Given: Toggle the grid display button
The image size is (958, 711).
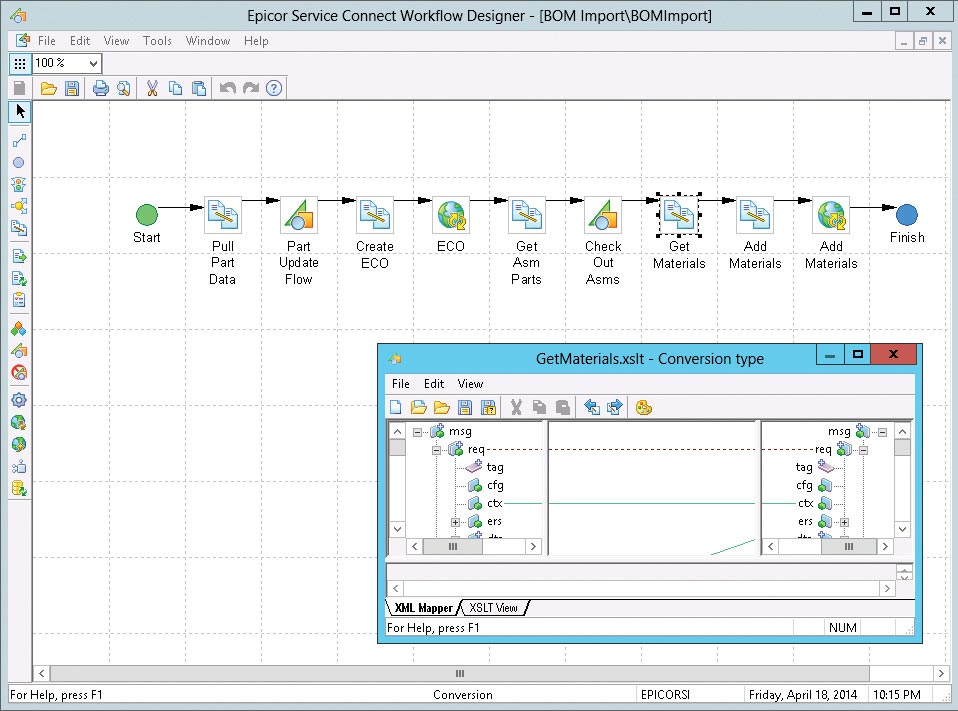Looking at the screenshot, I should coord(19,63).
